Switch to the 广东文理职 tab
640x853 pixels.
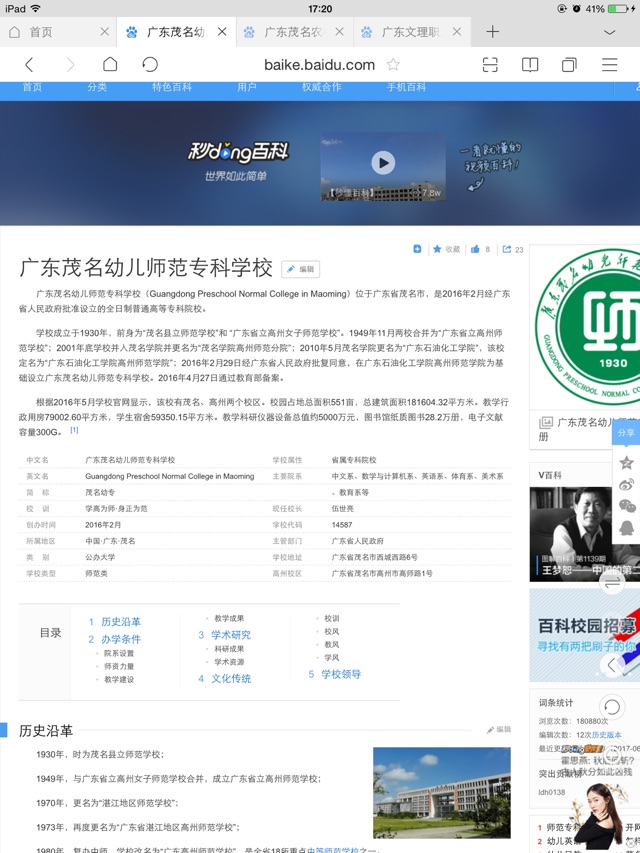click(410, 32)
